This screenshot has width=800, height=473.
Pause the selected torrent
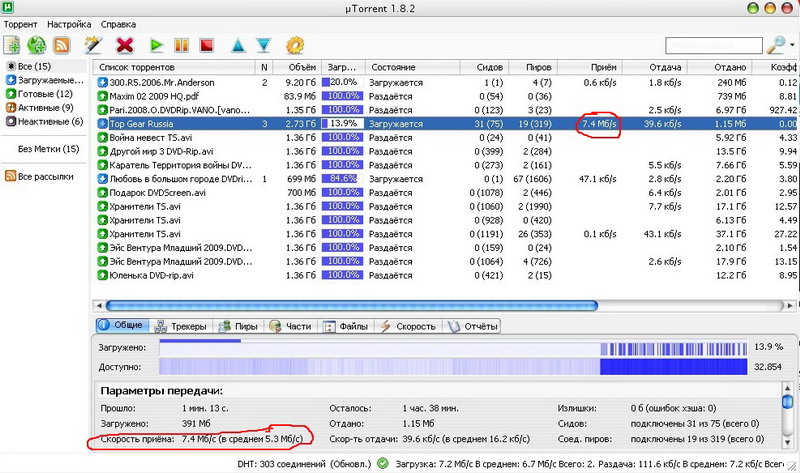click(182, 45)
